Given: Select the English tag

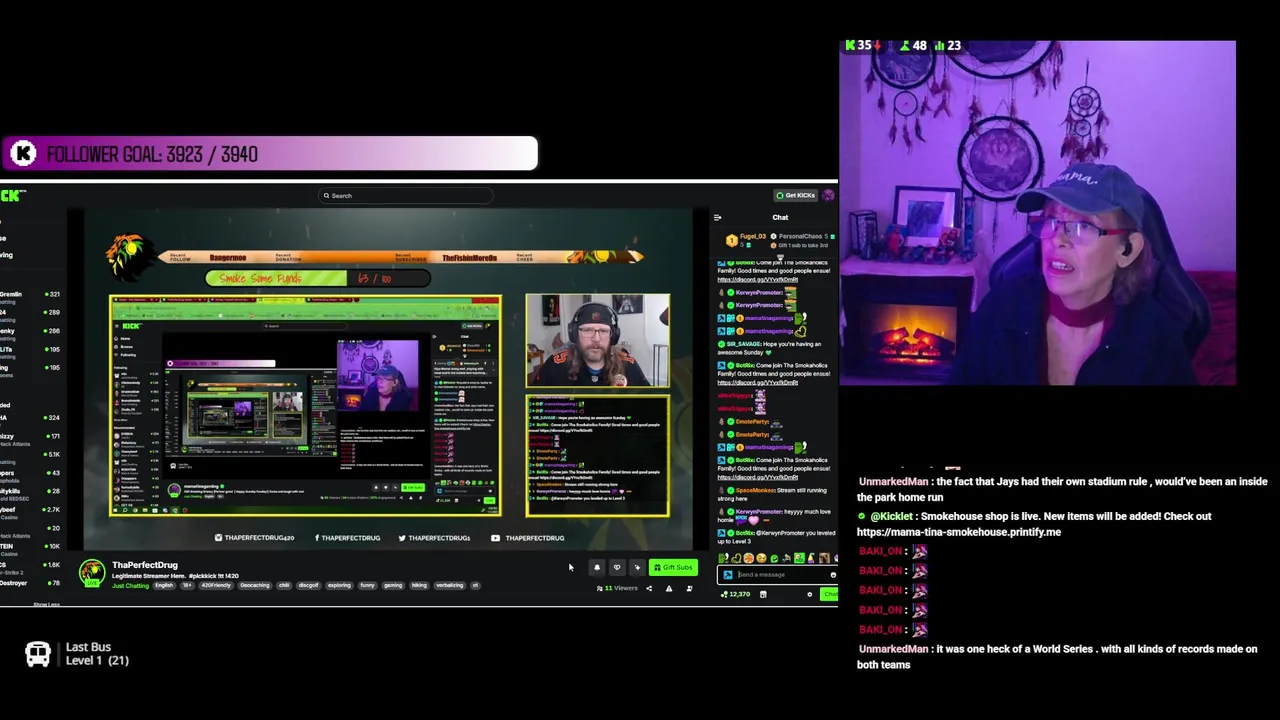Looking at the screenshot, I should click(x=164, y=586).
